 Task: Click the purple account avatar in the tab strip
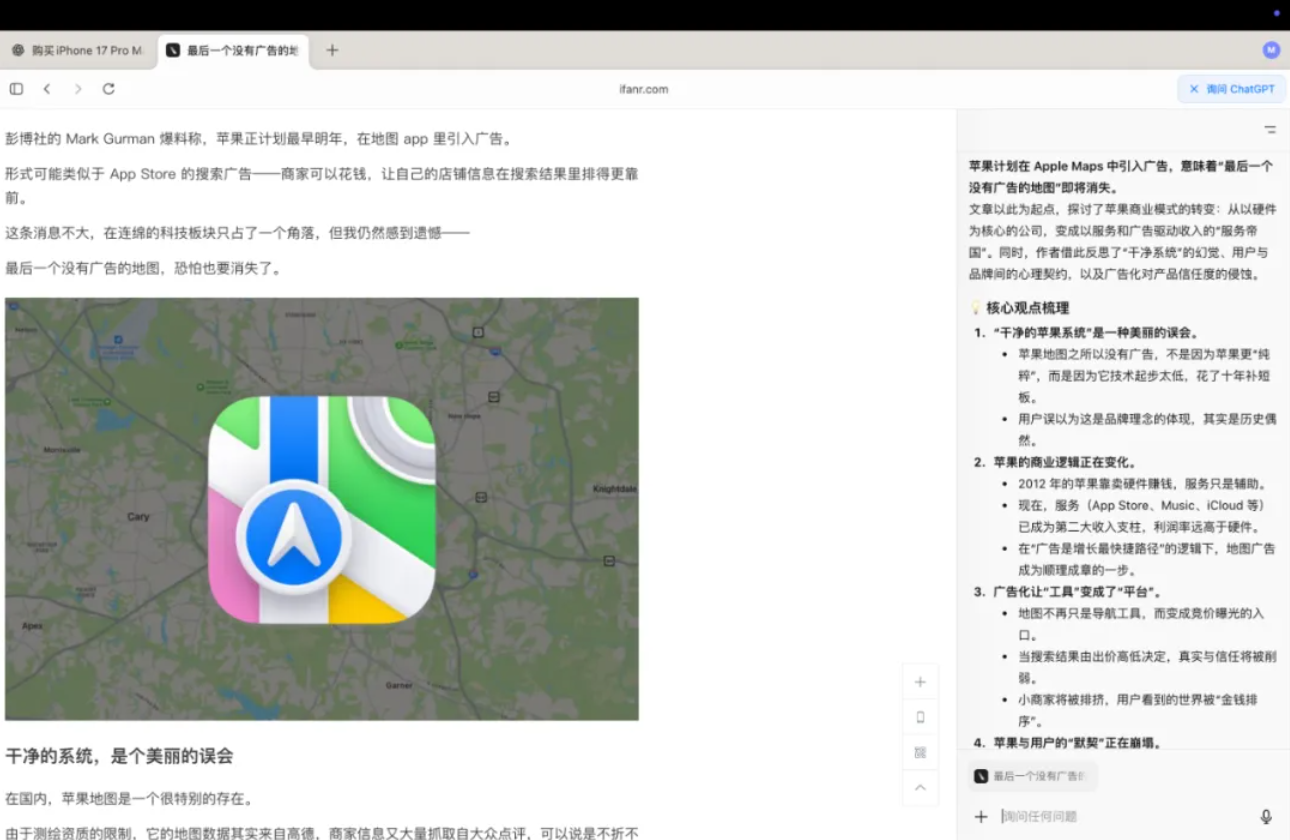click(1271, 48)
